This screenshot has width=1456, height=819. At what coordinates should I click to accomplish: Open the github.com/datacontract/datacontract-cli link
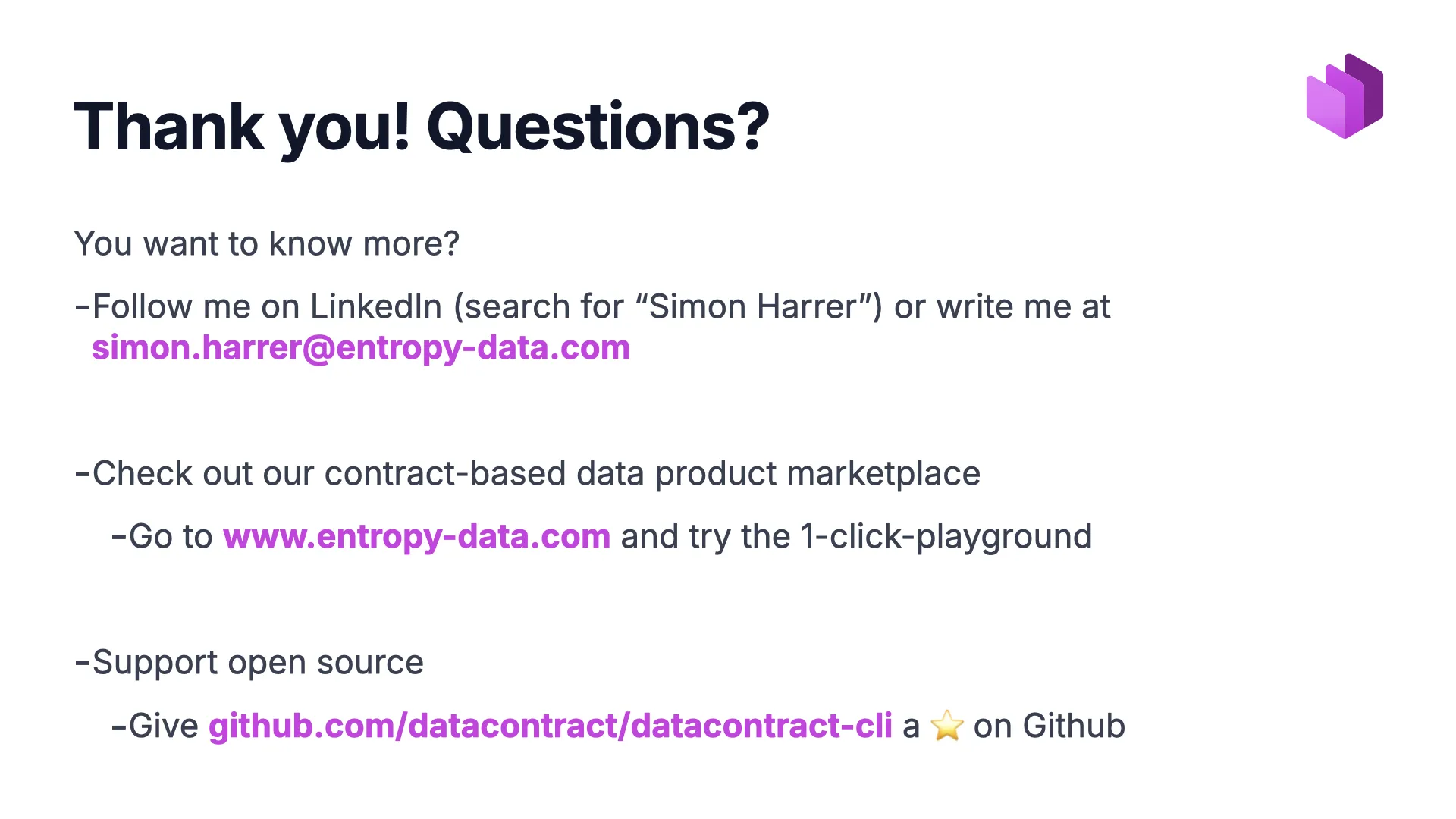click(x=550, y=726)
